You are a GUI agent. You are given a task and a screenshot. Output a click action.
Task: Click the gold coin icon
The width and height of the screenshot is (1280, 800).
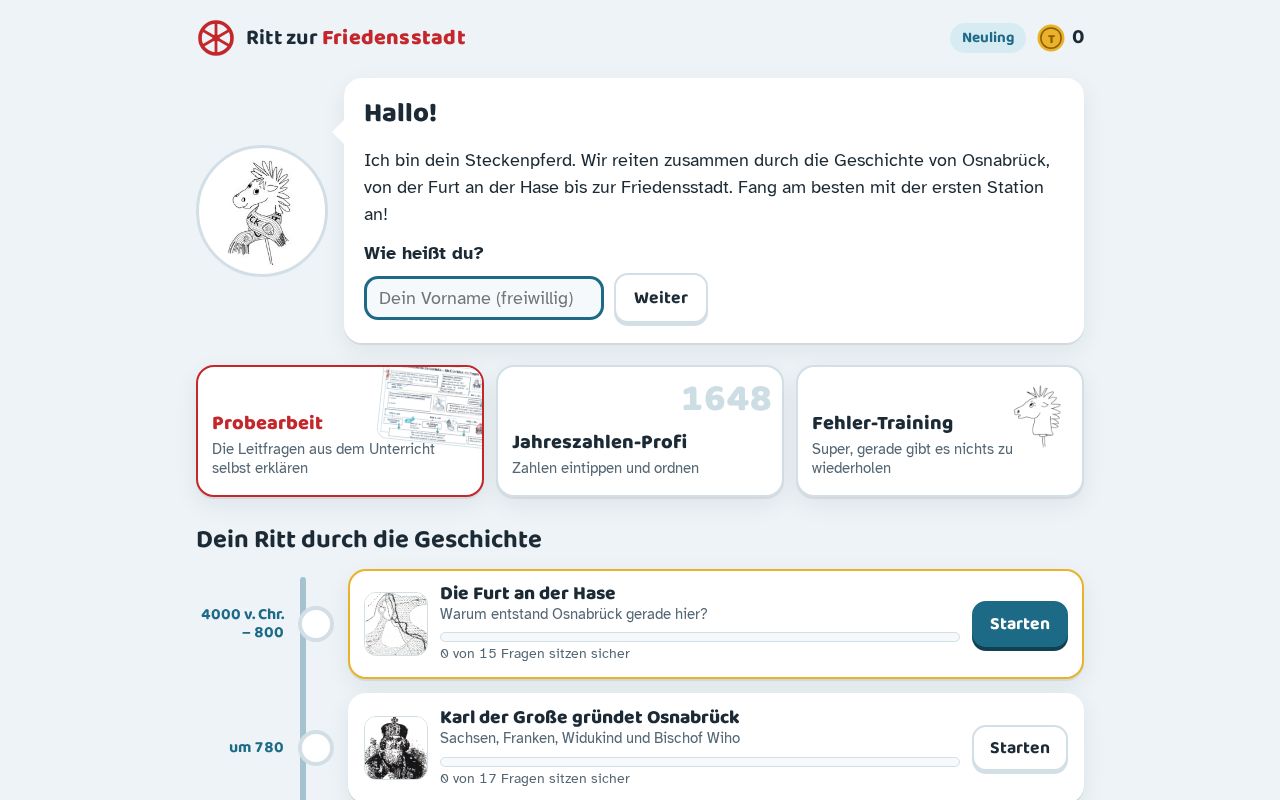[1051, 38]
